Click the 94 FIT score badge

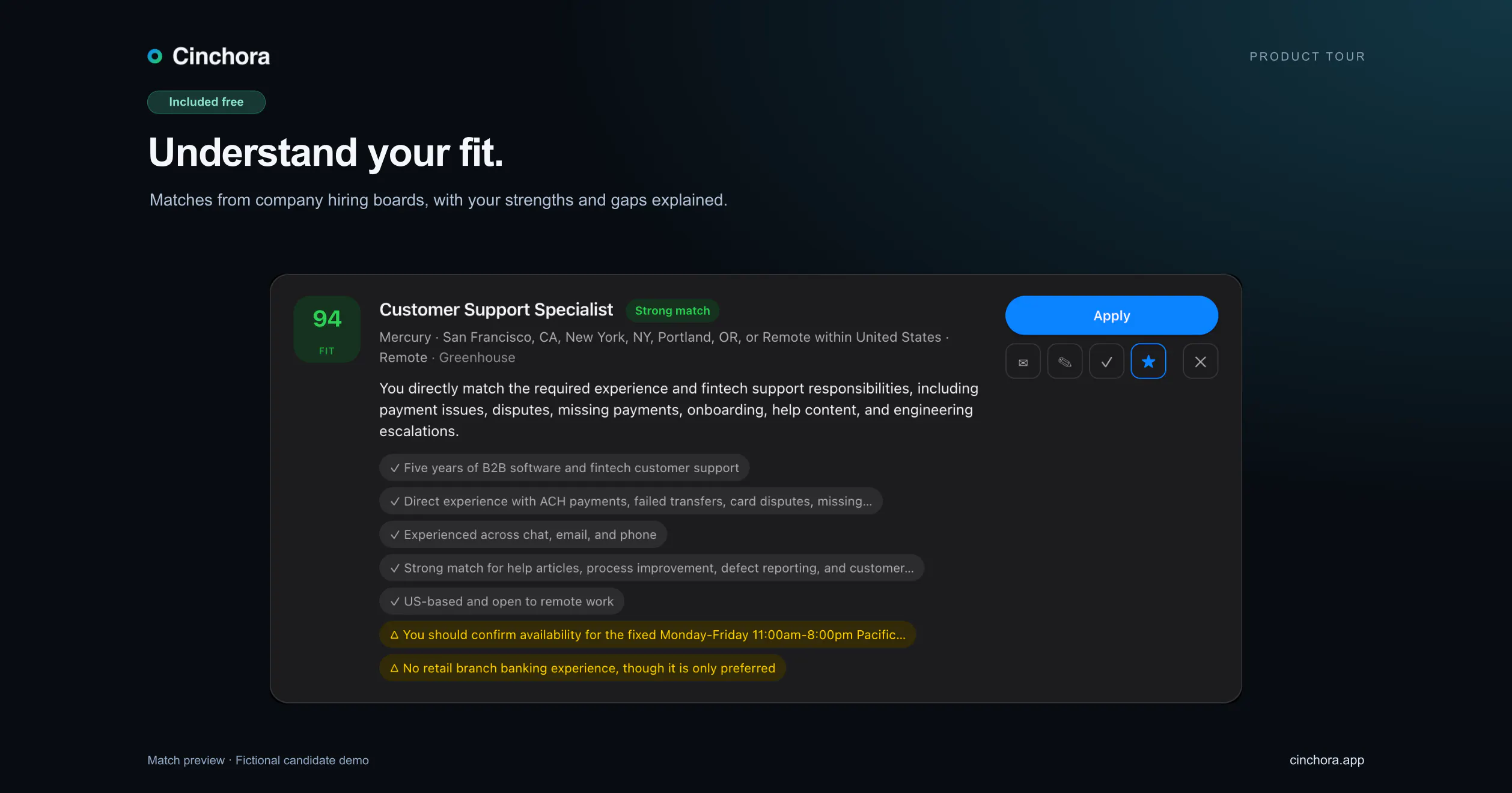click(327, 329)
